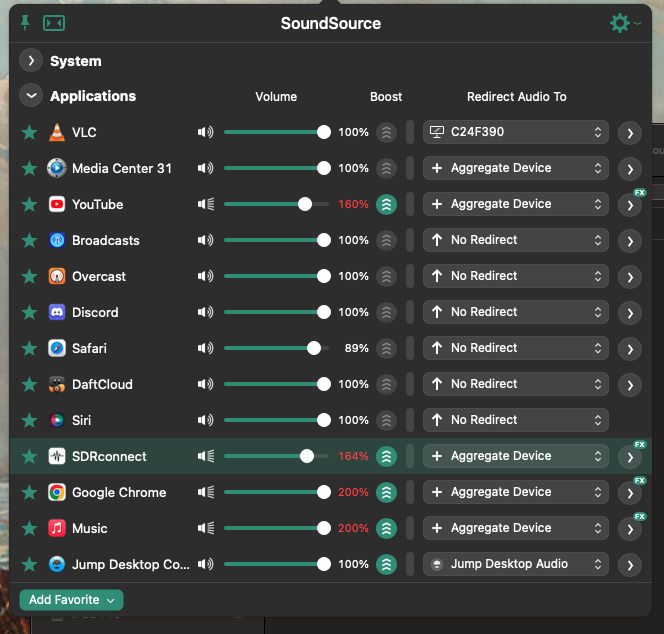Image resolution: width=664 pixels, height=634 pixels.
Task: Open Overcast details arrow
Action: point(630,277)
